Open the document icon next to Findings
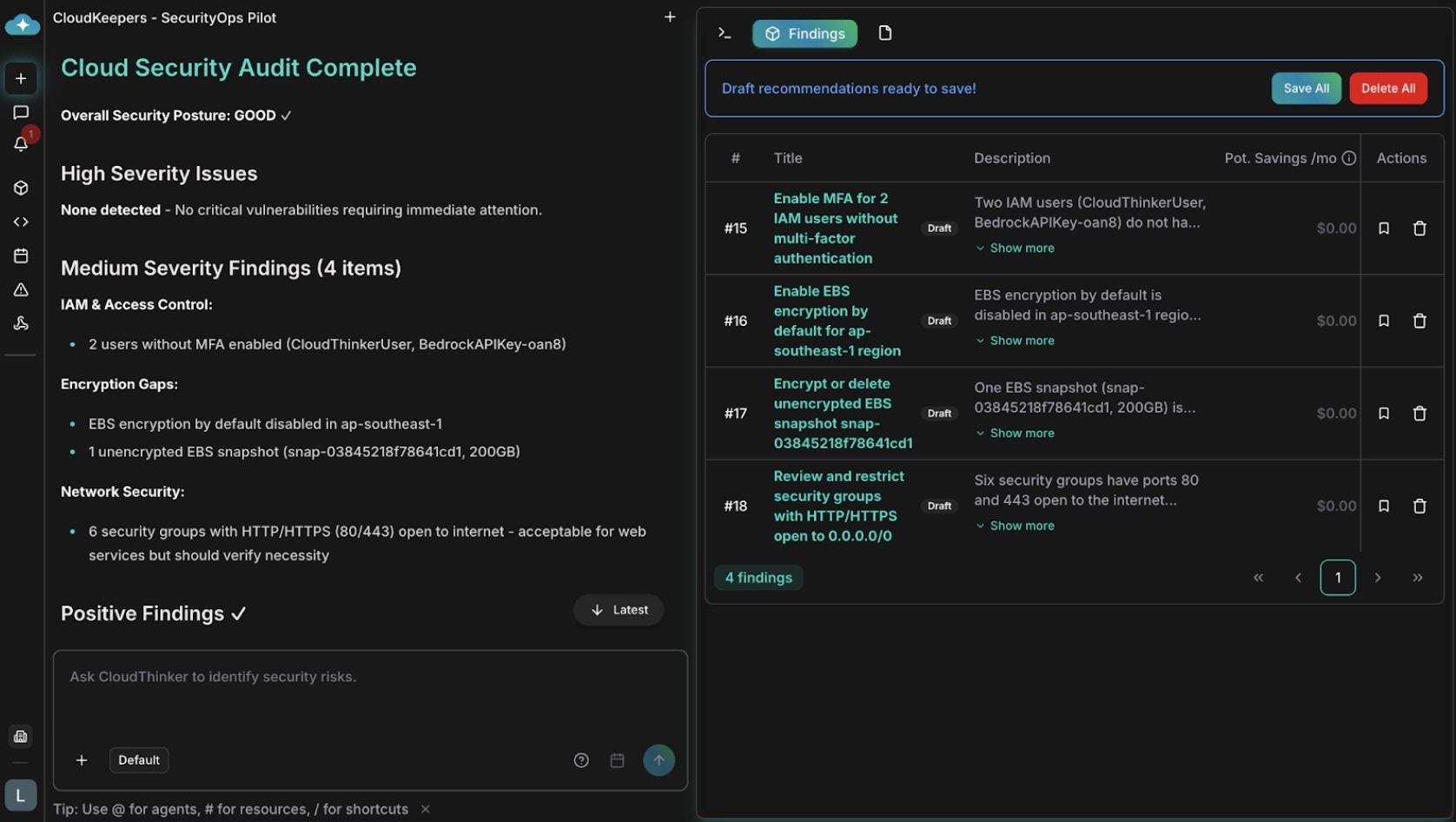This screenshot has width=1456, height=822. pos(885,33)
